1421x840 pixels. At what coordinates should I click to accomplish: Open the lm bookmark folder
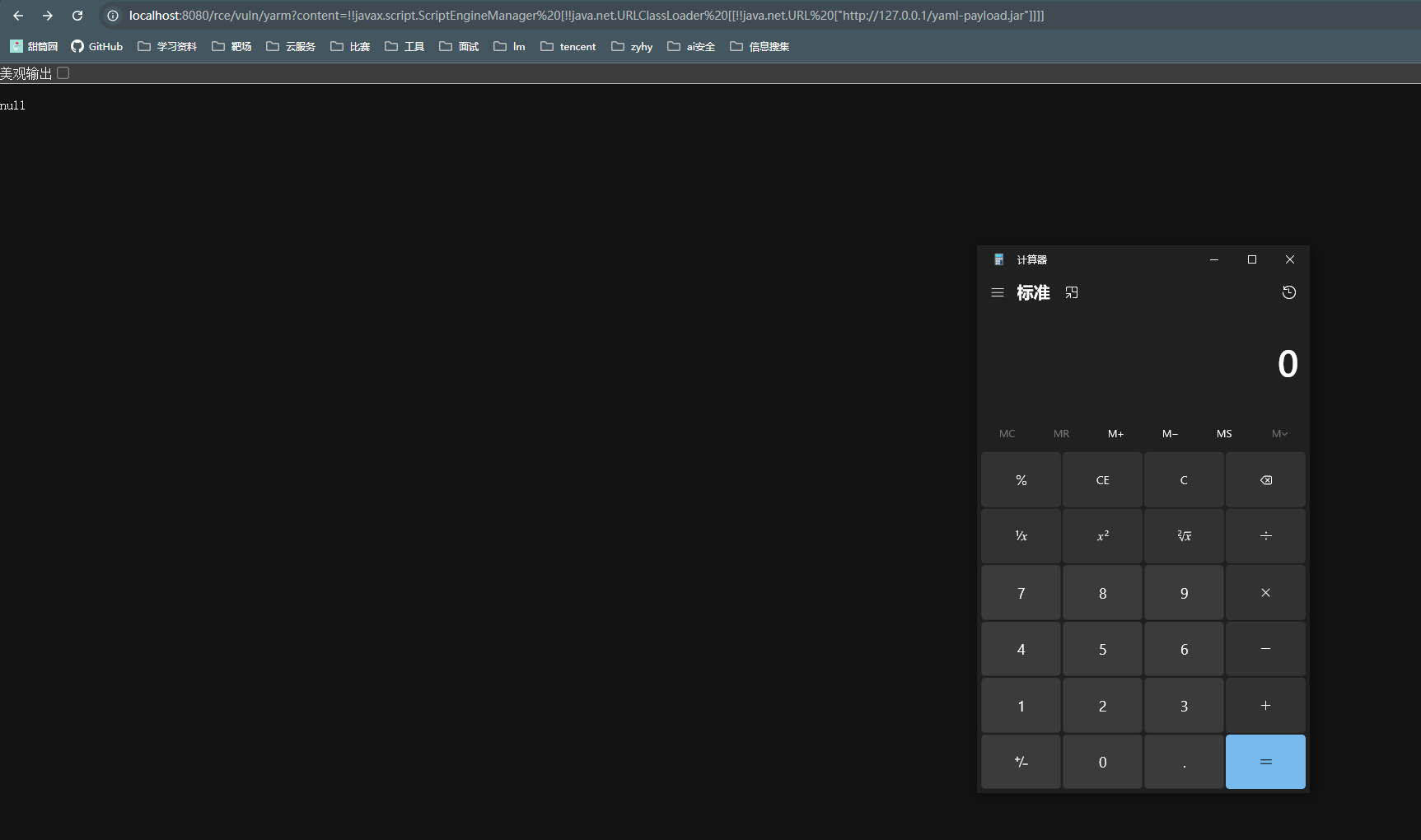509,46
